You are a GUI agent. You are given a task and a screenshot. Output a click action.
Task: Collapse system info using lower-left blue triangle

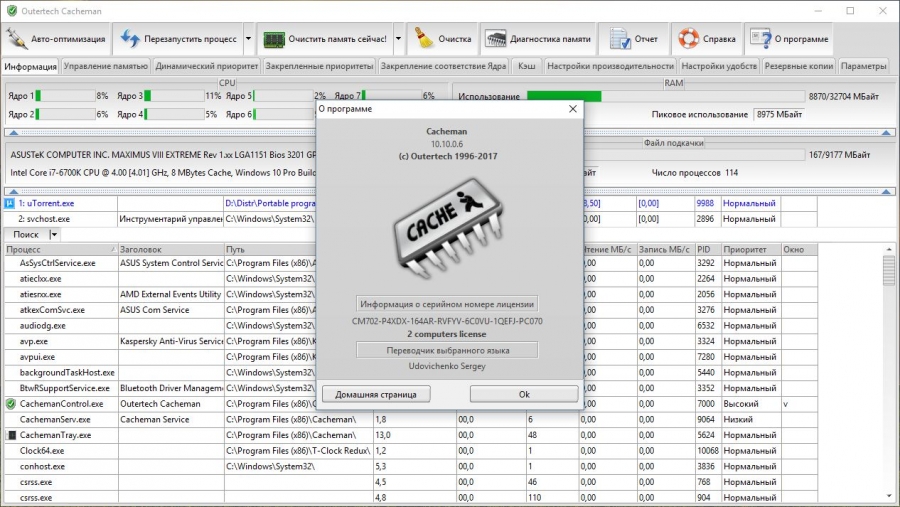(x=14, y=191)
